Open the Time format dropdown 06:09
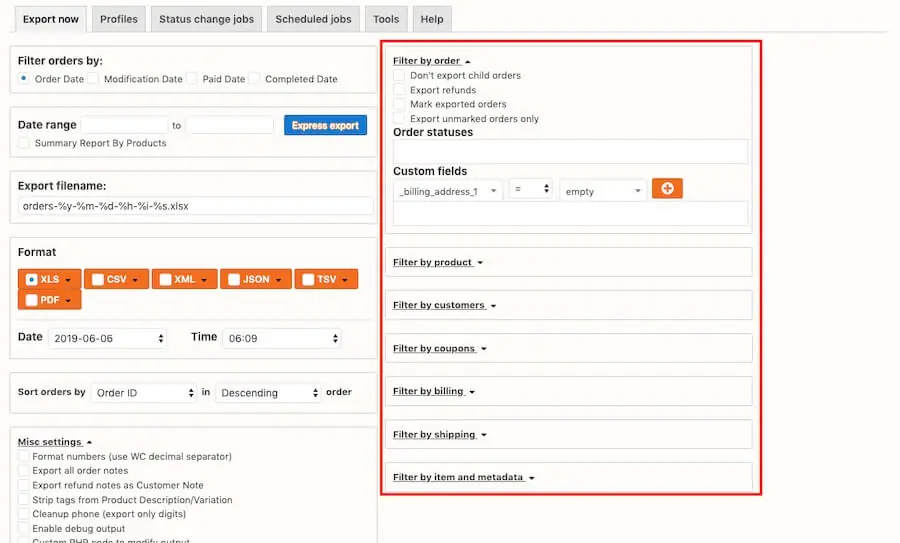 click(282, 339)
